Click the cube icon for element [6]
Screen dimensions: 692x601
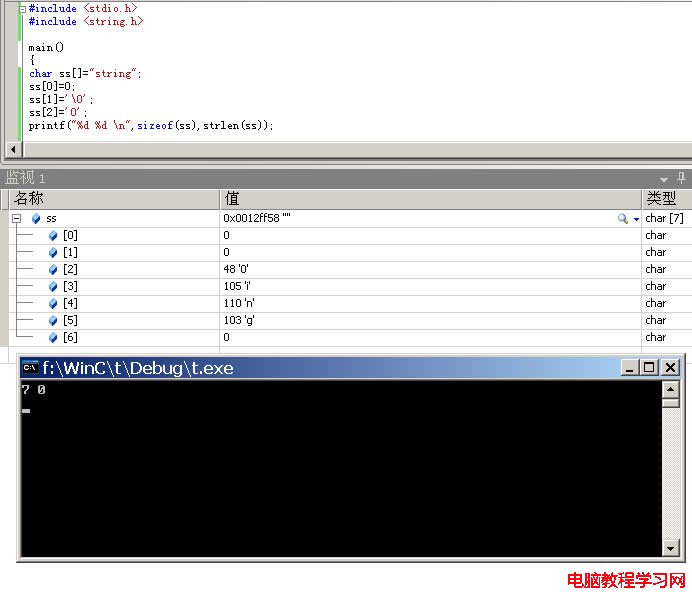pos(53,338)
